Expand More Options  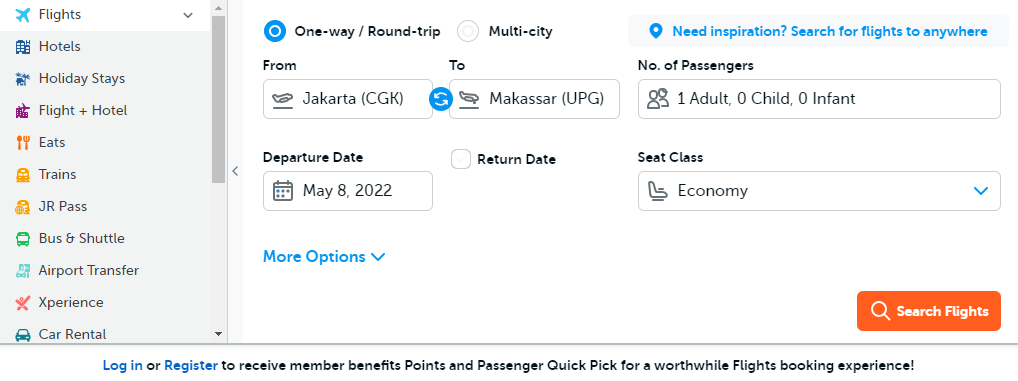pyautogui.click(x=324, y=257)
